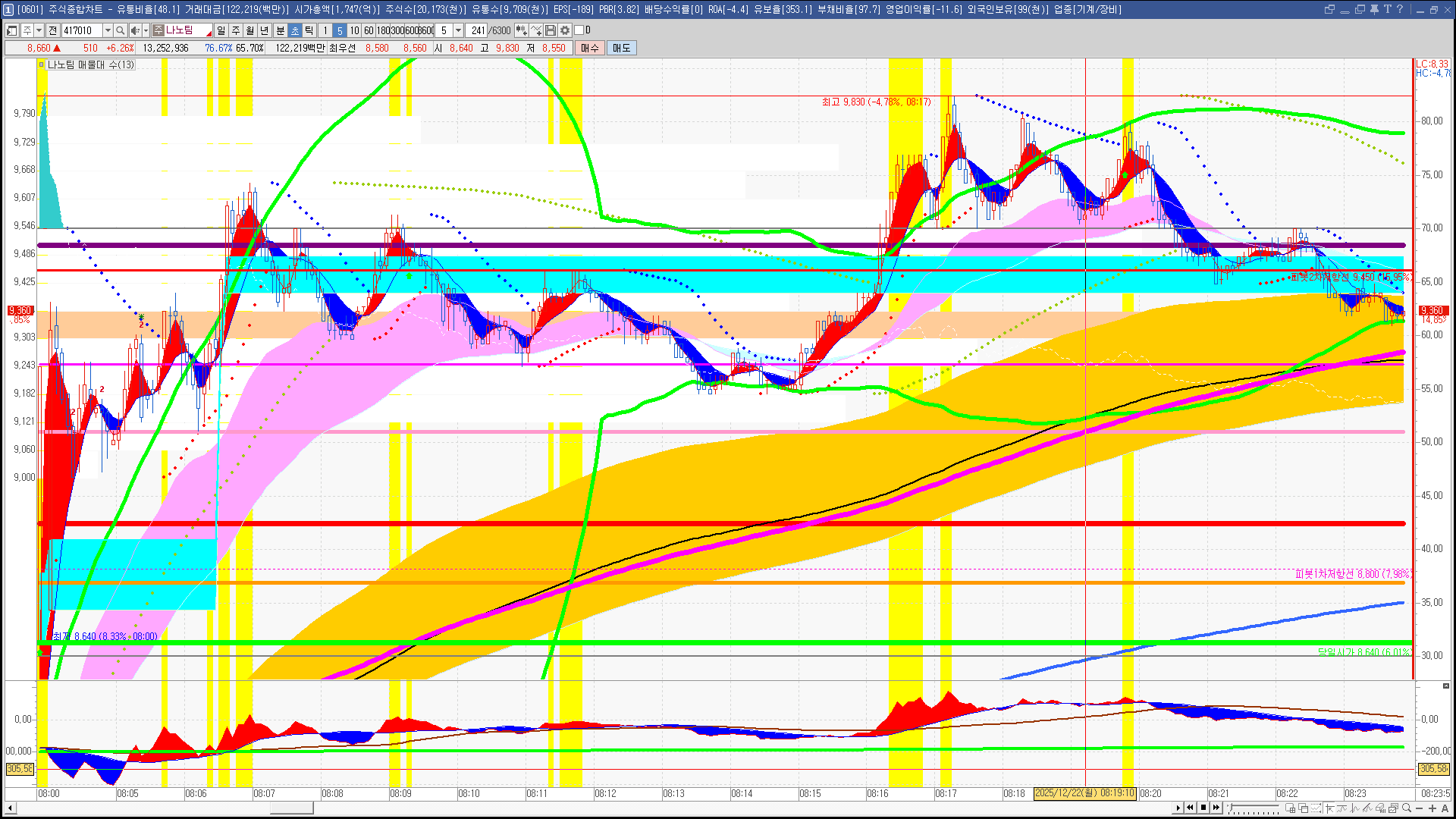Click the save chart floppy icon
Image resolution: width=1456 pixels, height=819 pixels.
551,30
